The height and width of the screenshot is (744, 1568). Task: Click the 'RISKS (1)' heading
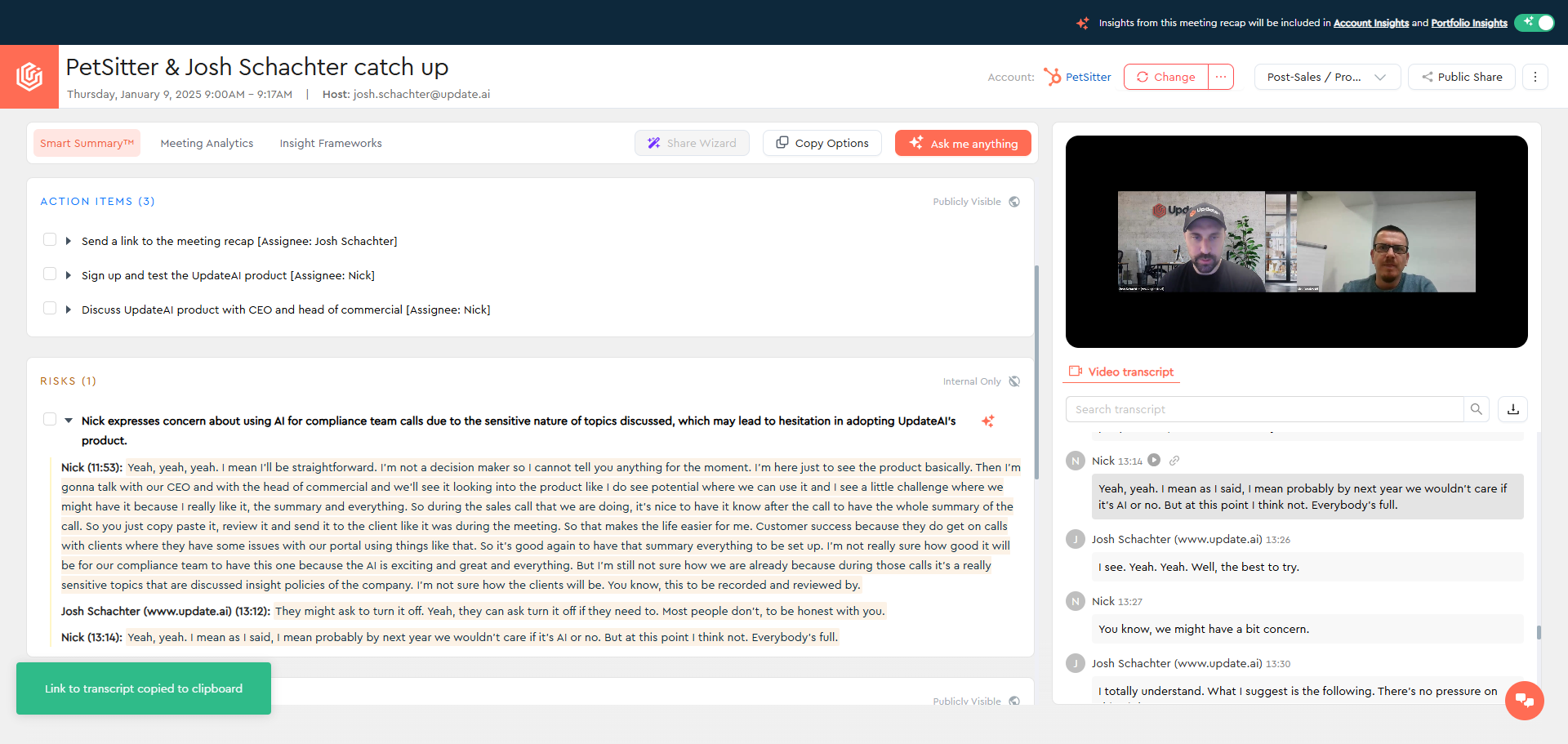(68, 381)
